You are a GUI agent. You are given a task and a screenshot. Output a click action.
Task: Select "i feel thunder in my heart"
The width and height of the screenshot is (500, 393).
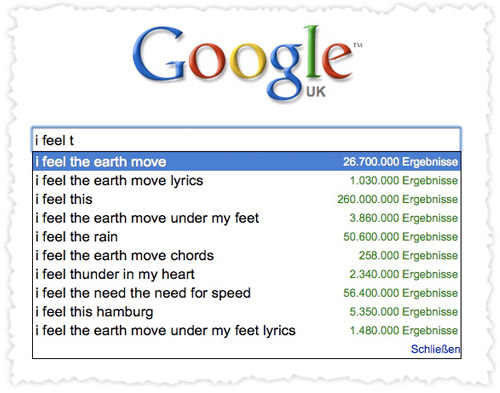click(247, 274)
